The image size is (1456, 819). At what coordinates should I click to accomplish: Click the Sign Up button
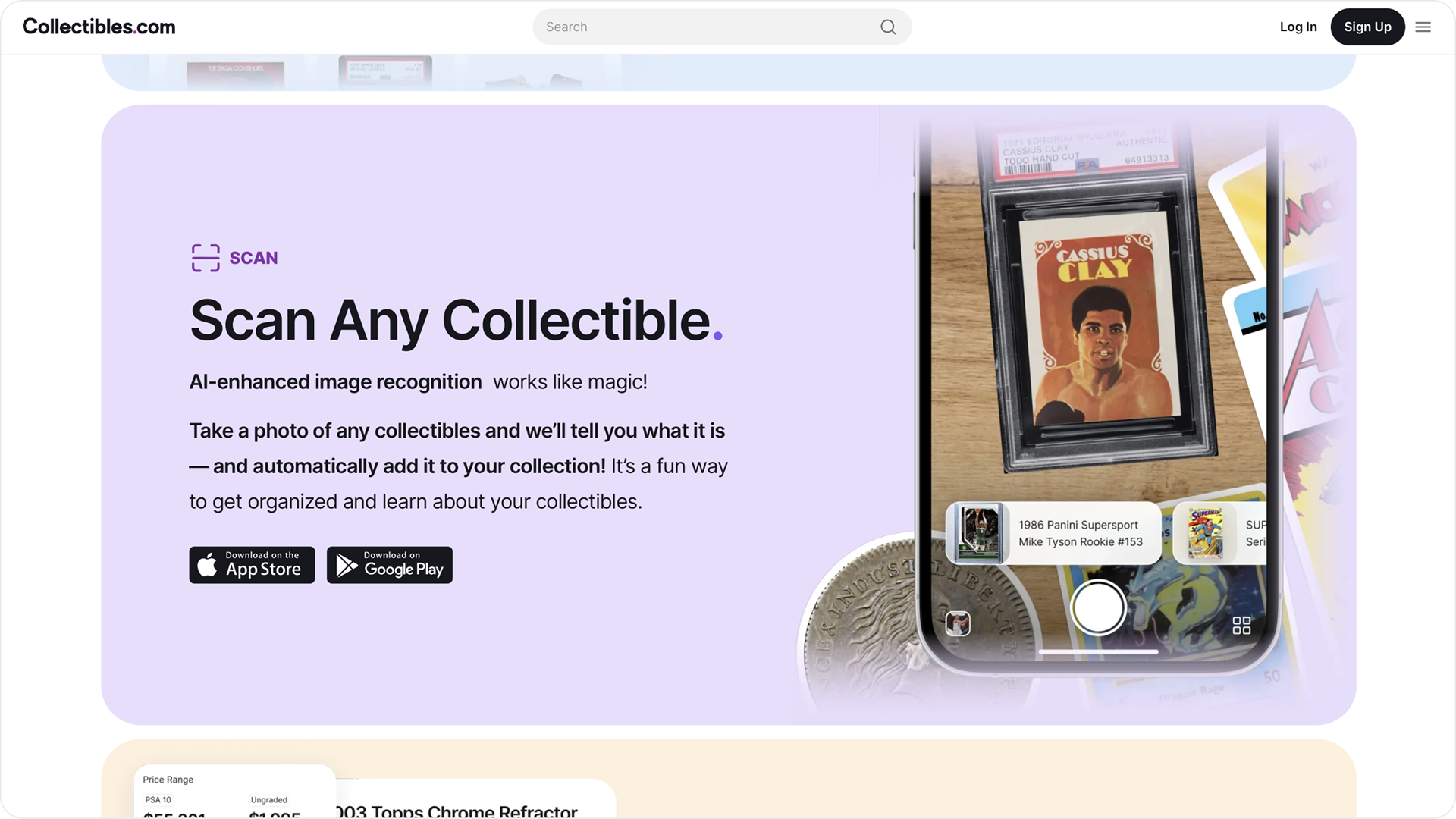[1367, 27]
